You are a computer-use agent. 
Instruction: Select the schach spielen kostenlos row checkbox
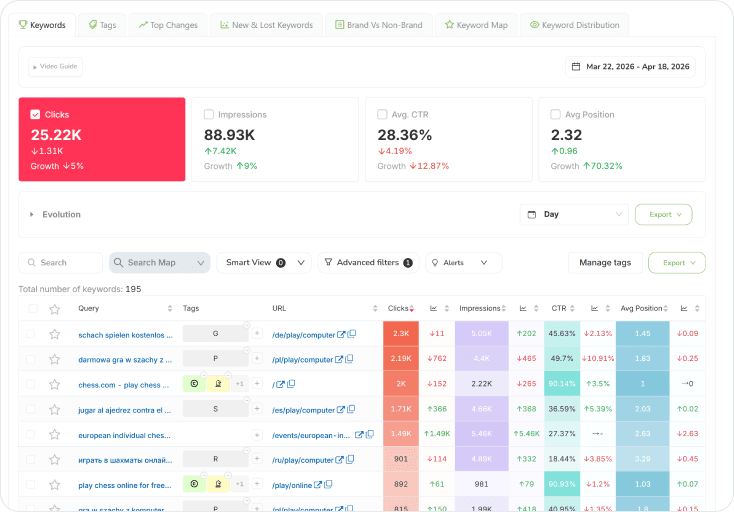pyautogui.click(x=31, y=334)
